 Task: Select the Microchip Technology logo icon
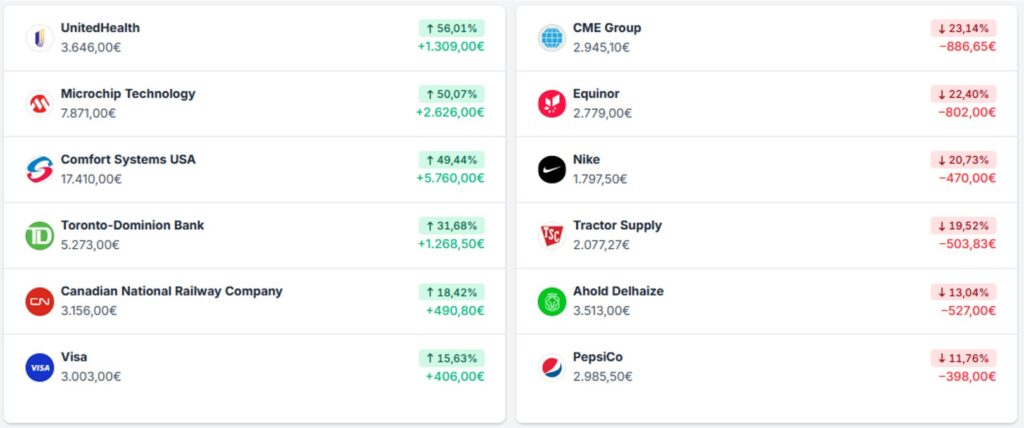[x=40, y=104]
